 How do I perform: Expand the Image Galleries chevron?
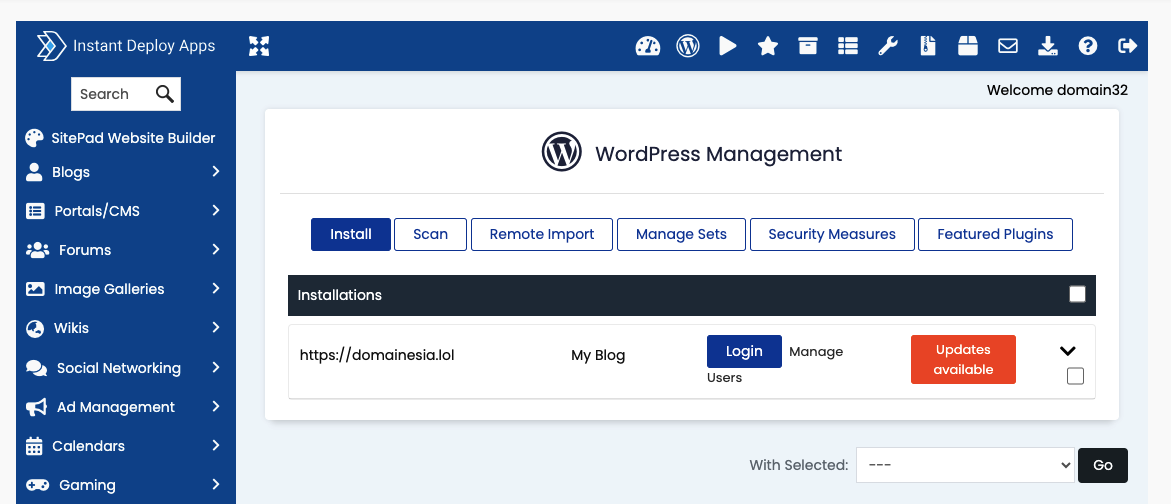point(216,288)
